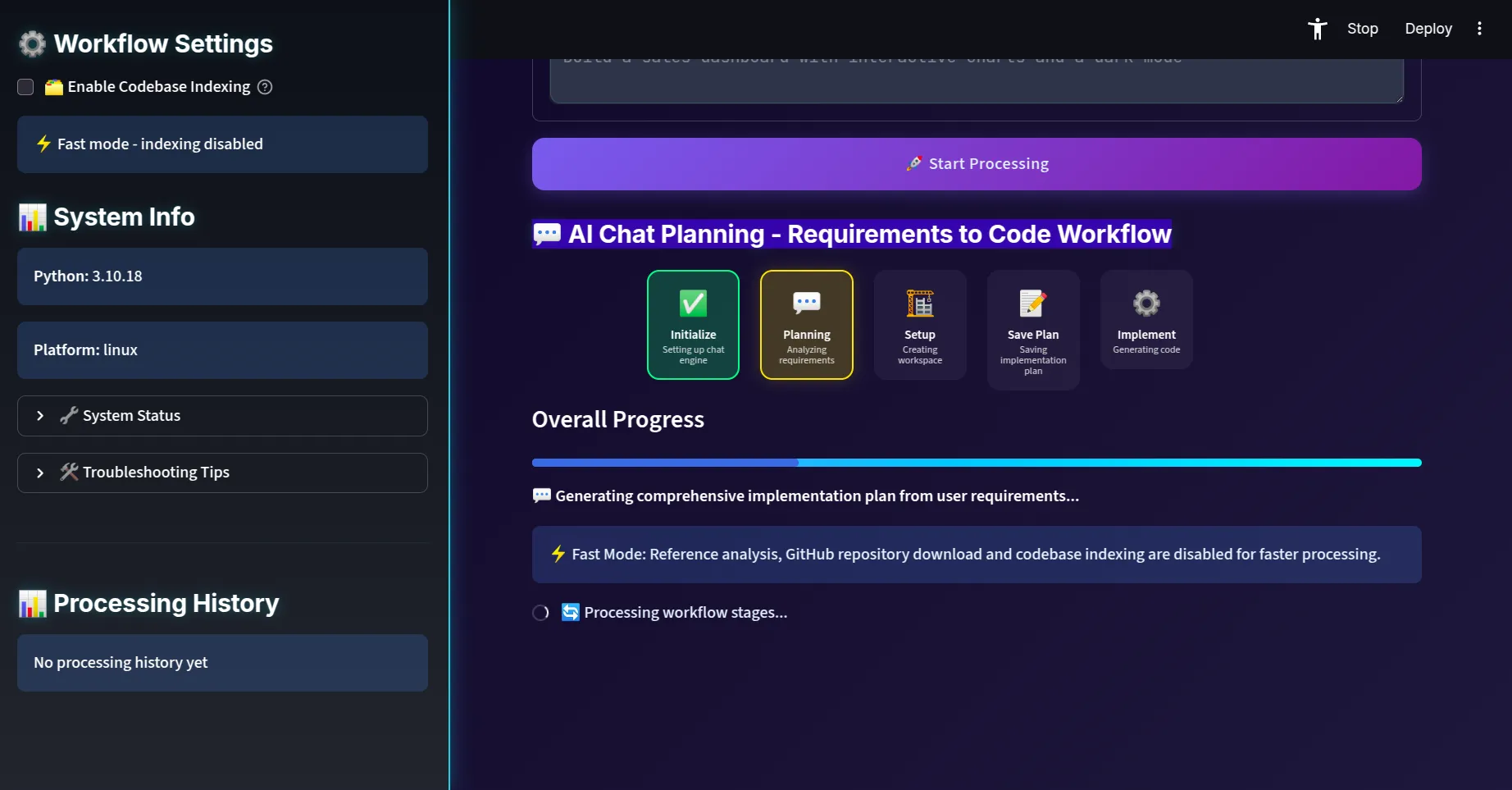Click the Overall Progress bar
Image resolution: width=1512 pixels, height=790 pixels.
coord(977,462)
